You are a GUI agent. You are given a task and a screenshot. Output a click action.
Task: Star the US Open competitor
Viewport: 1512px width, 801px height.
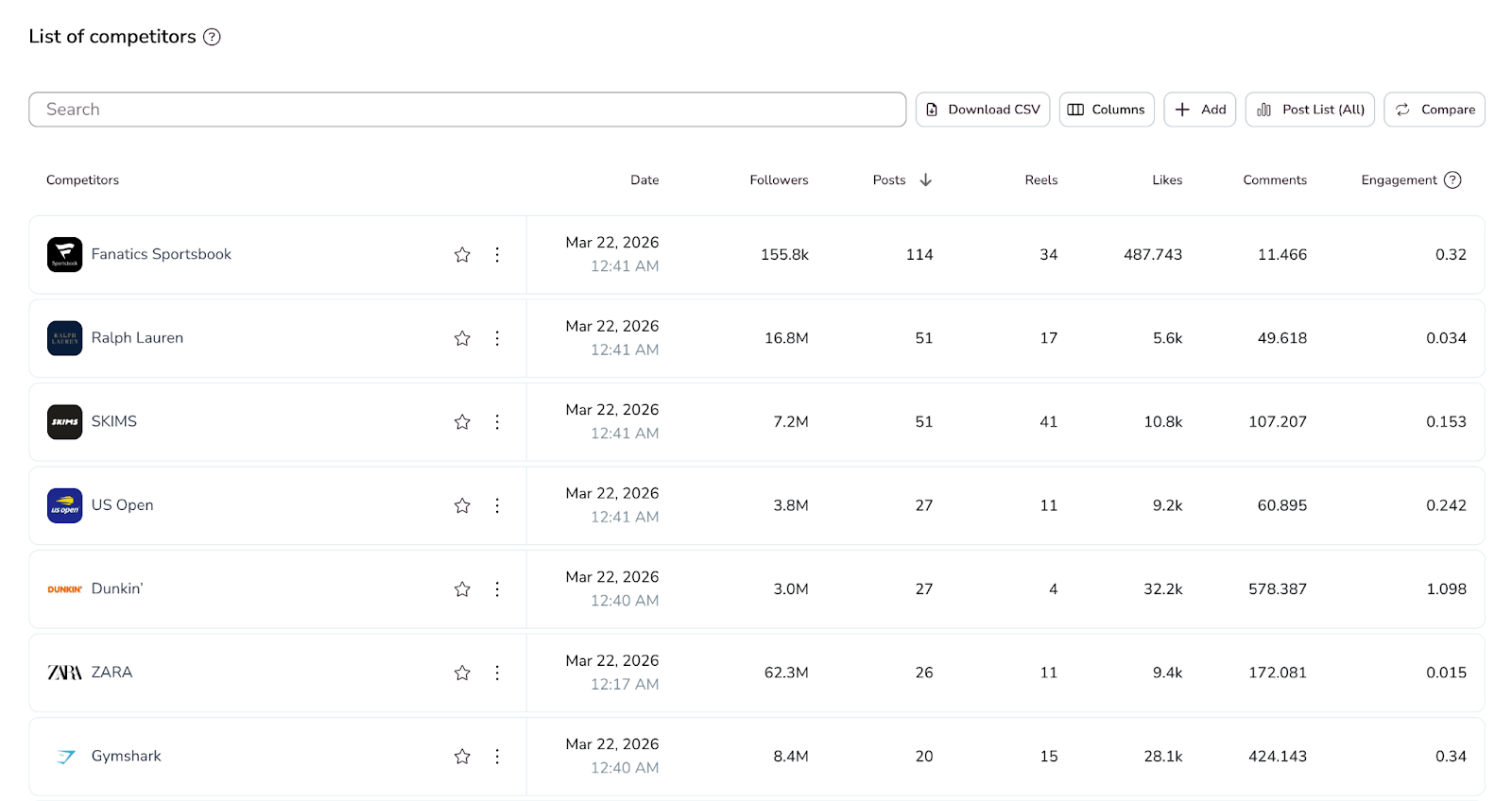[x=462, y=505]
